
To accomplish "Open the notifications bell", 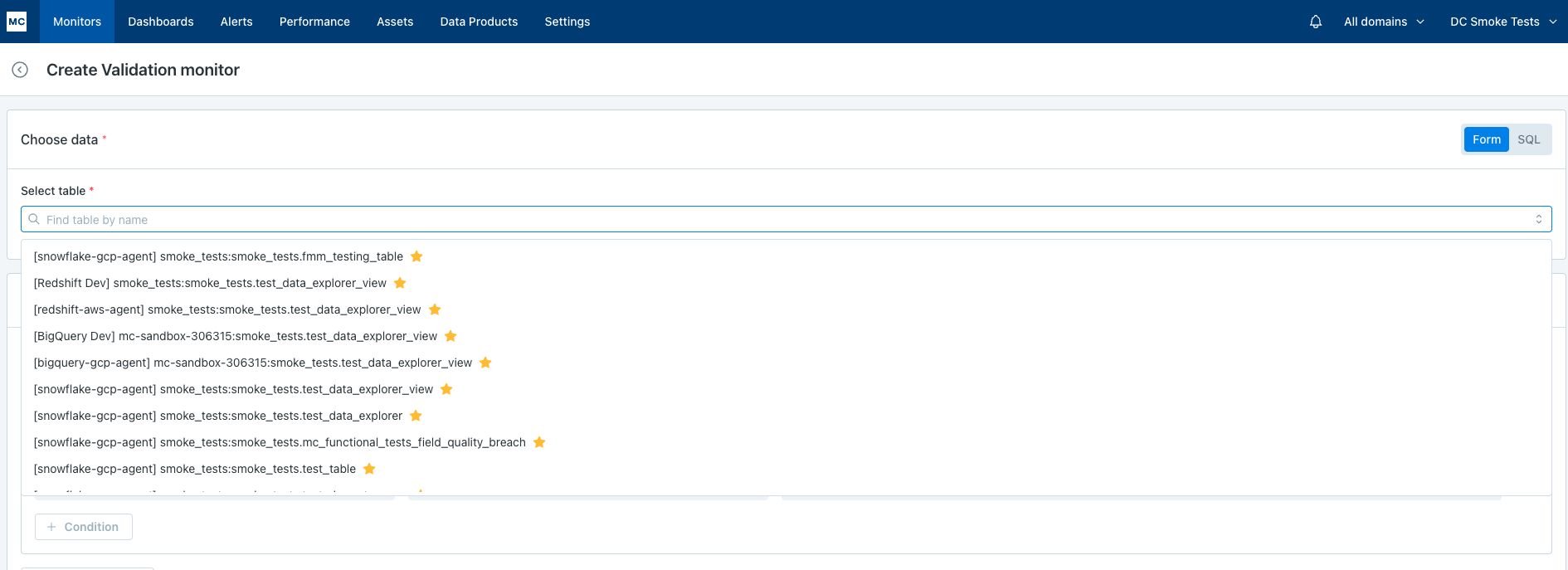I will (1315, 22).
